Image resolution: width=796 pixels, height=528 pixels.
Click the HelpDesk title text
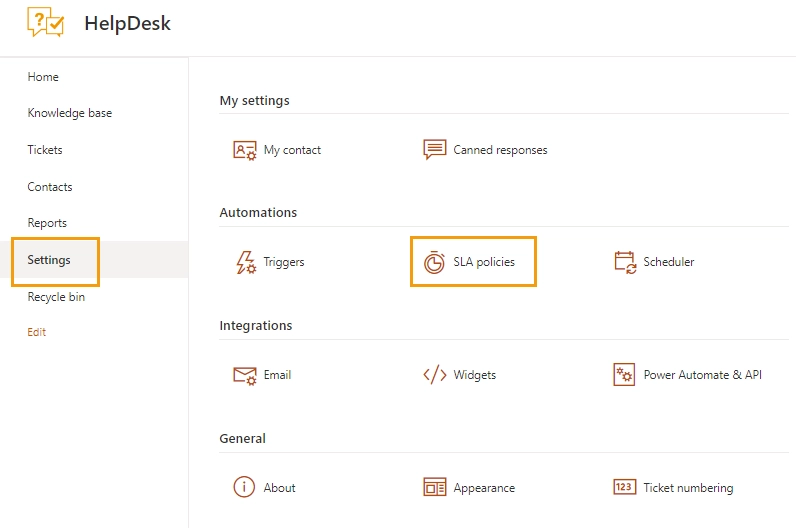pyautogui.click(x=127, y=23)
